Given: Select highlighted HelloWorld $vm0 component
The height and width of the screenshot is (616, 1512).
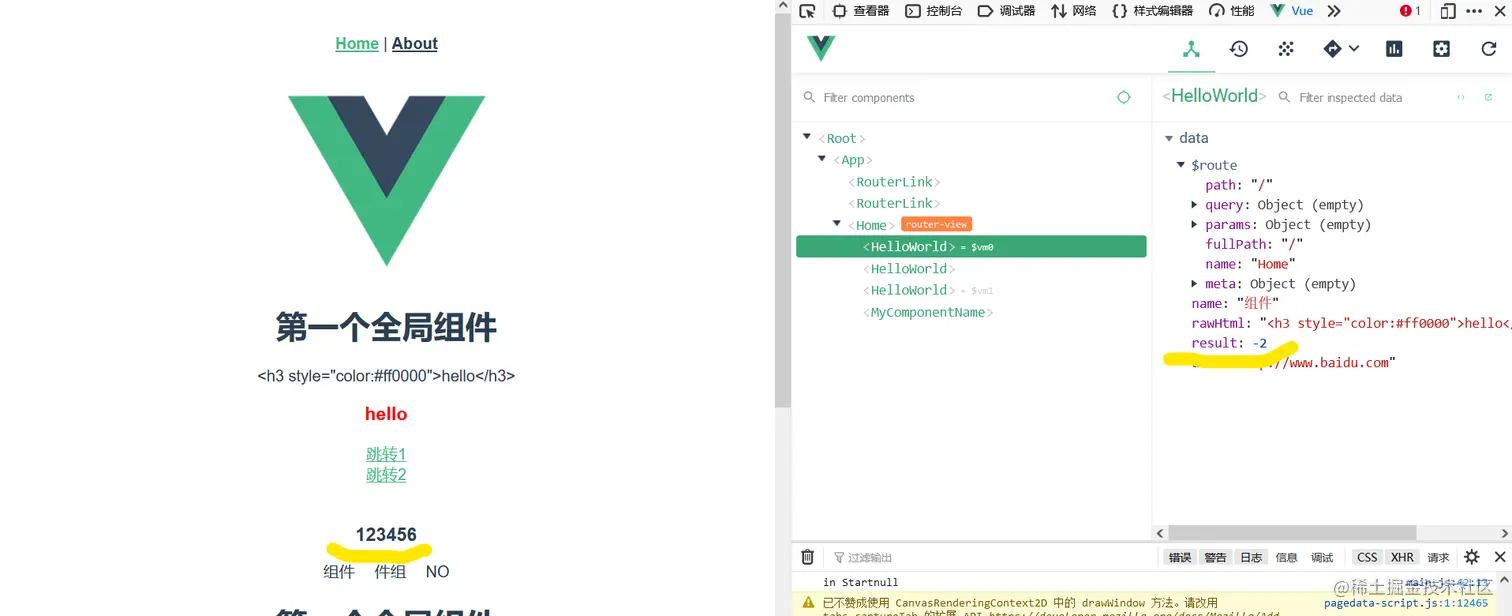Looking at the screenshot, I should [971, 247].
